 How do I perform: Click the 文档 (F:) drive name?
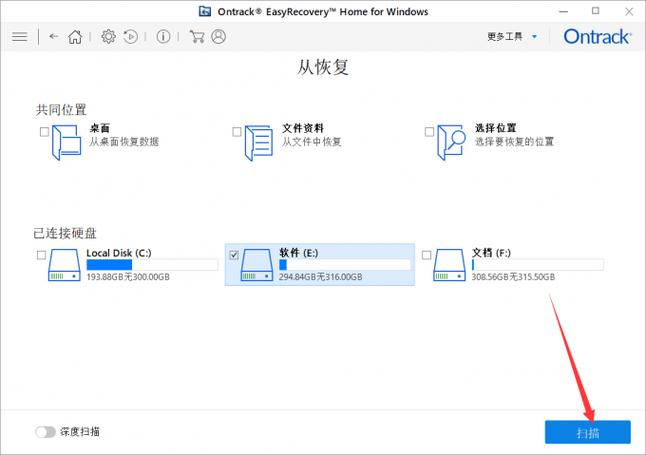tap(491, 253)
